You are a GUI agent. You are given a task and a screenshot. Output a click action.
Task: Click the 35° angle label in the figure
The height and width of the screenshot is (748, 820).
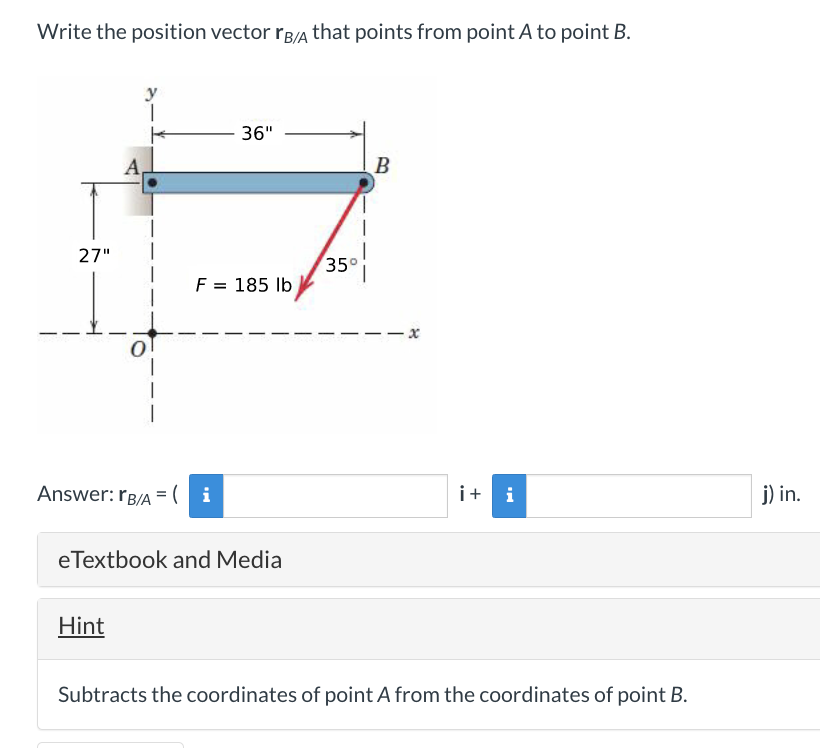340,263
